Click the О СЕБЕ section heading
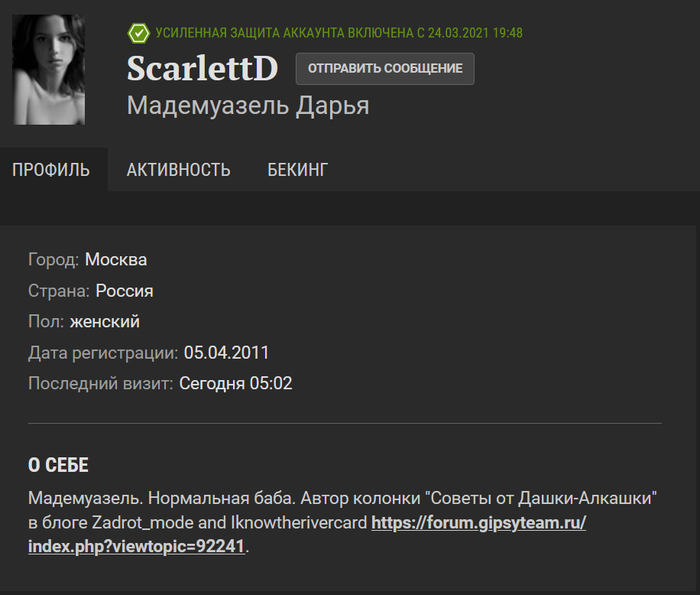 pos(58,465)
